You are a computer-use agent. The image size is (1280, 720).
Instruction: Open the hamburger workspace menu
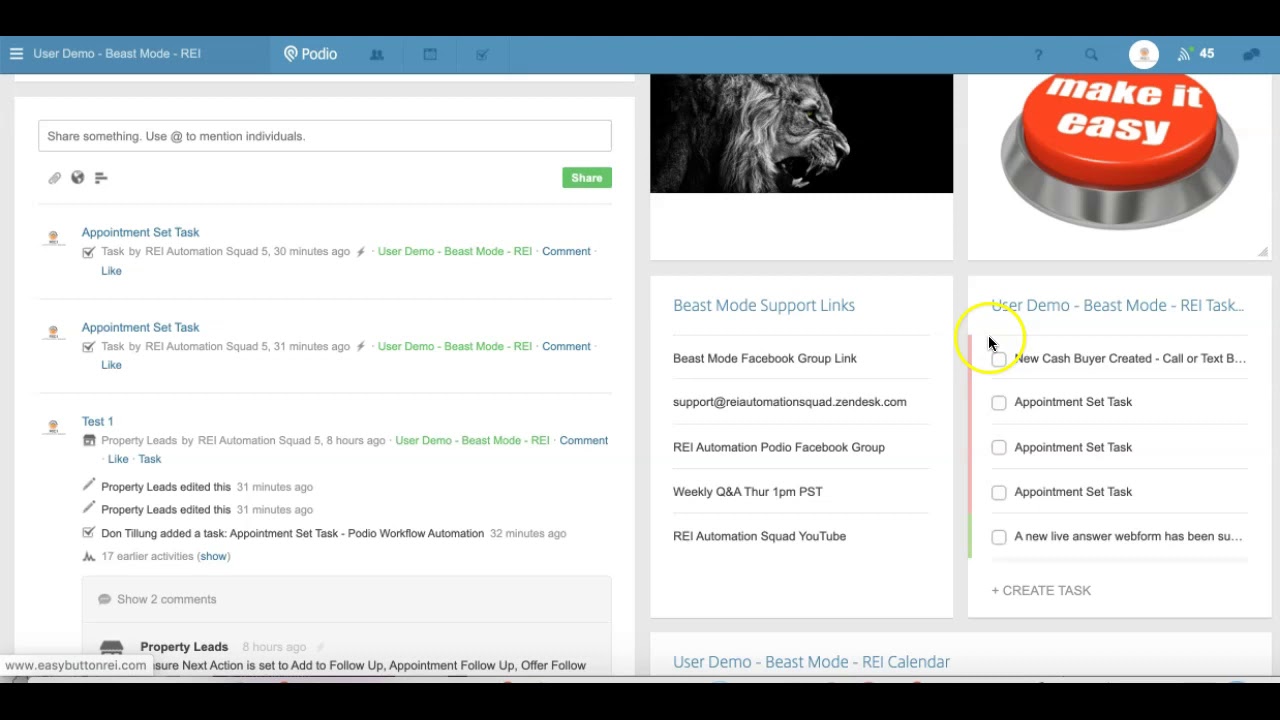[x=16, y=54]
